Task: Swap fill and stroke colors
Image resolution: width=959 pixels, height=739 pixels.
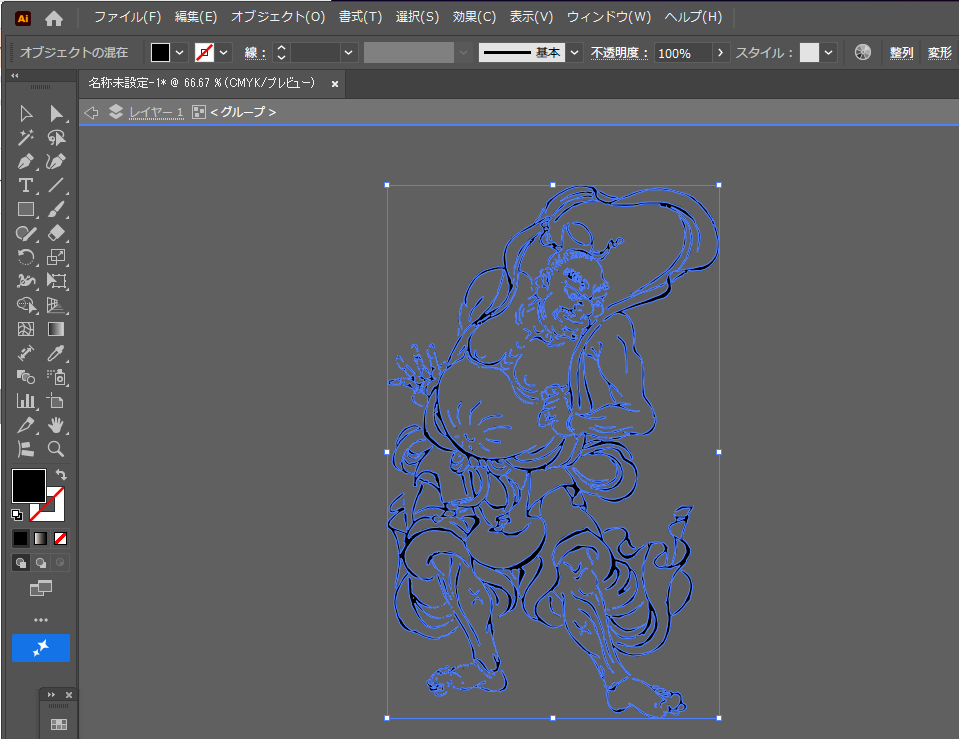Action: [x=60, y=474]
